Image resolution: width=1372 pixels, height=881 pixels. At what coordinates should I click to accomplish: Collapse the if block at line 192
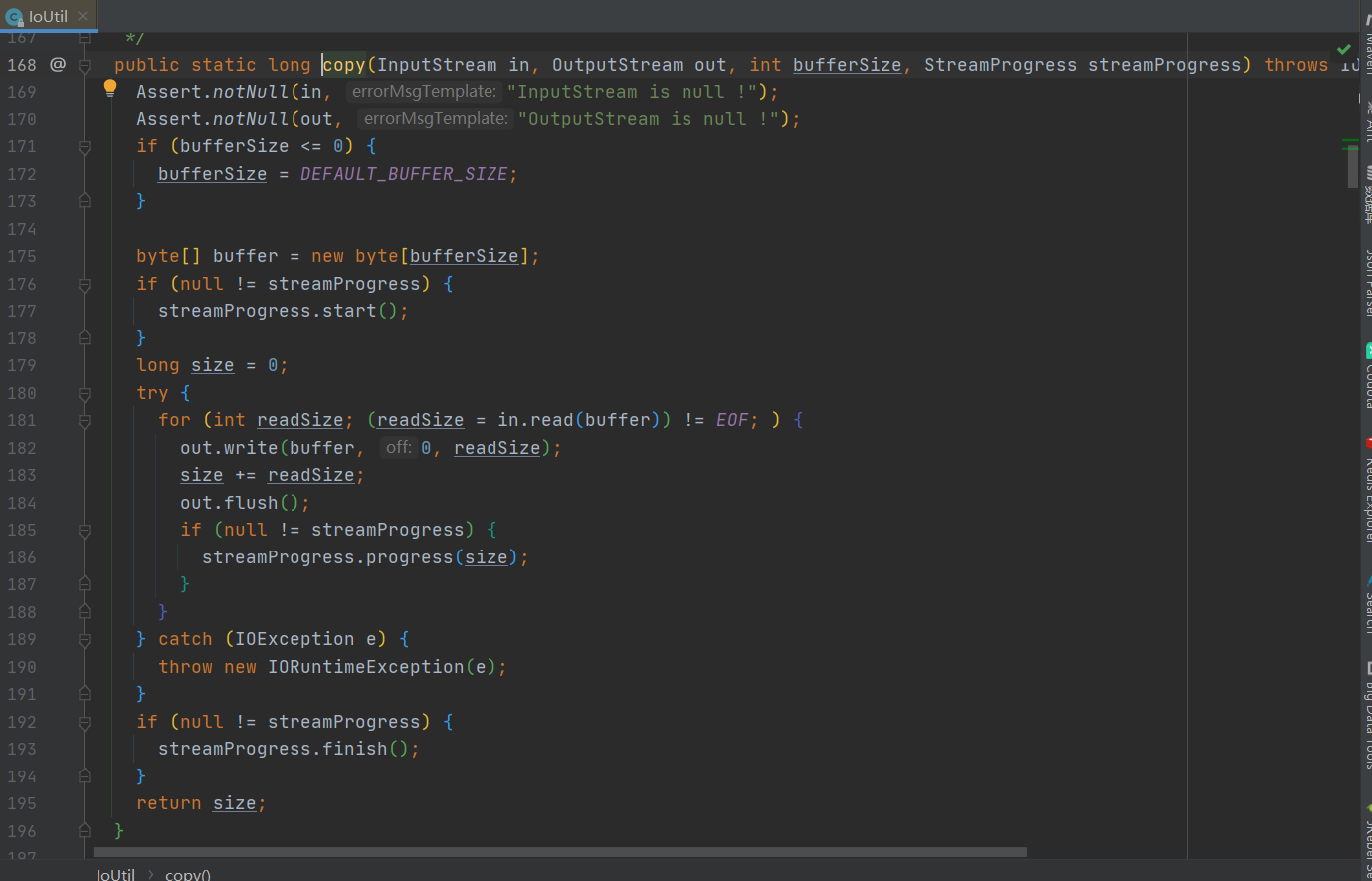(x=85, y=722)
